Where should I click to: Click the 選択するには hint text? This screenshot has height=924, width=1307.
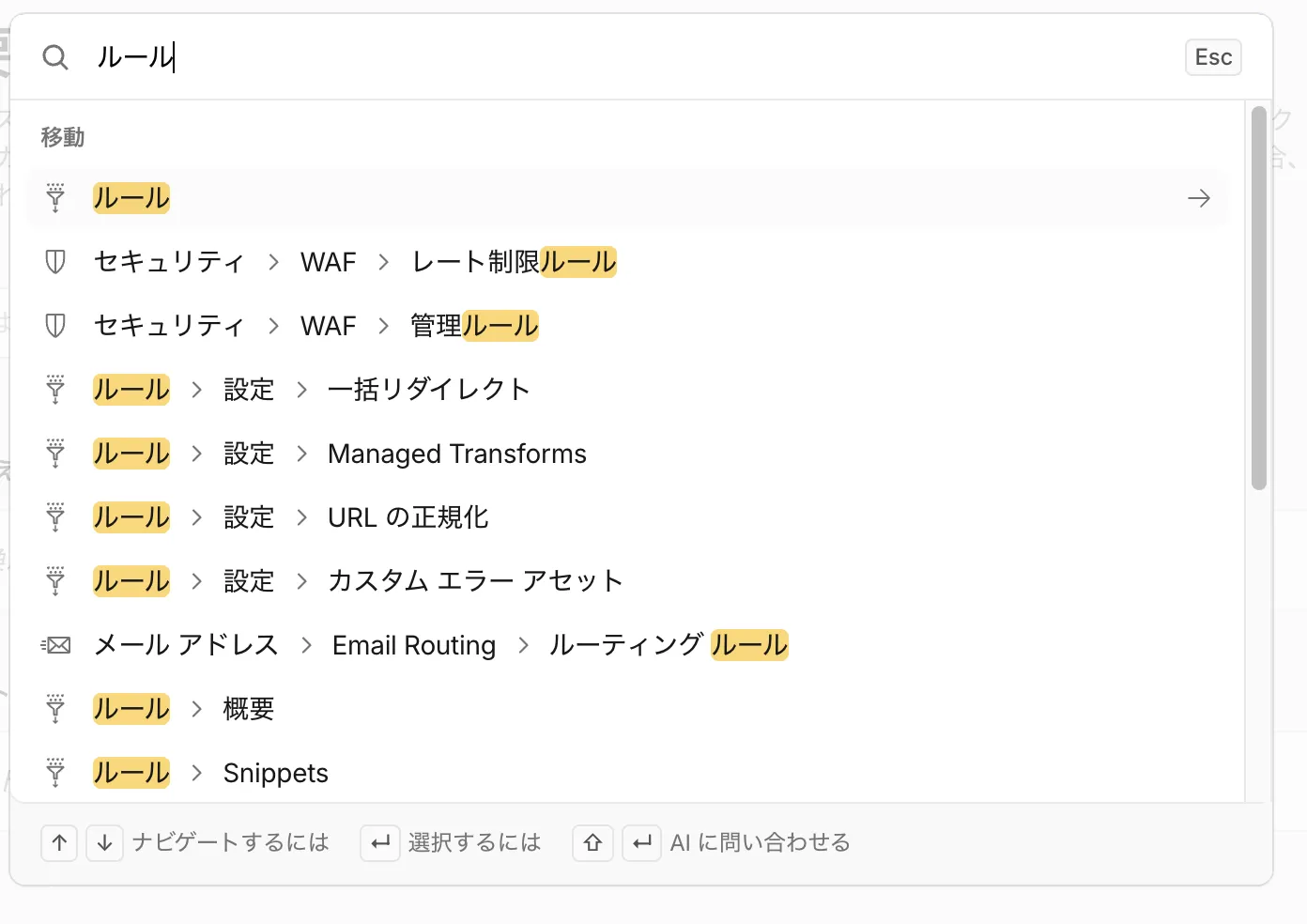pos(475,842)
